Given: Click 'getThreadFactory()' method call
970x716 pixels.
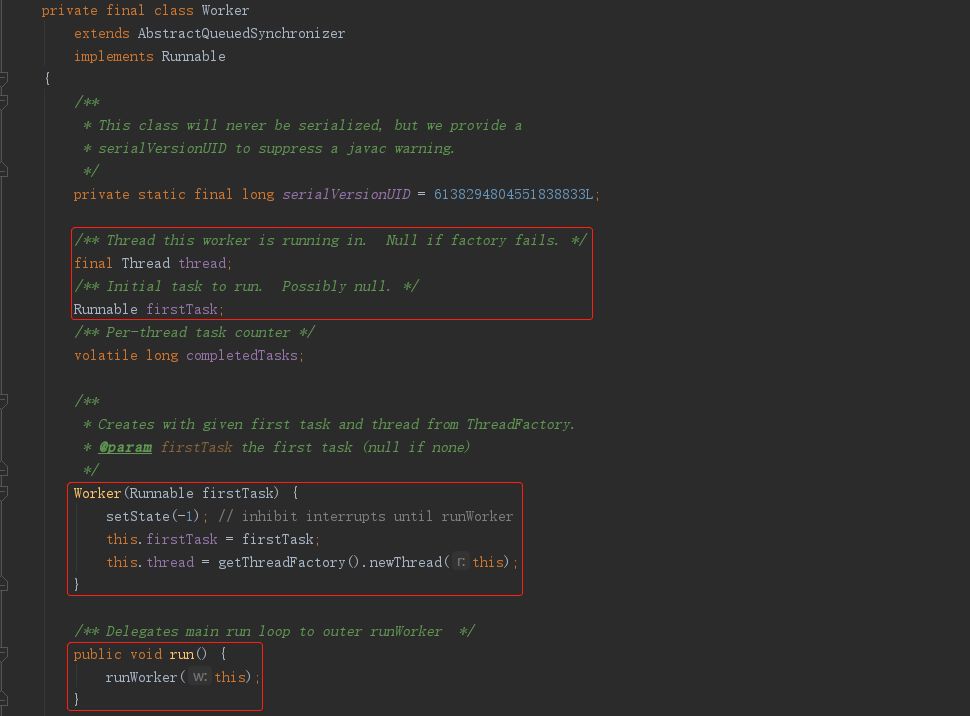Looking at the screenshot, I should click(288, 562).
